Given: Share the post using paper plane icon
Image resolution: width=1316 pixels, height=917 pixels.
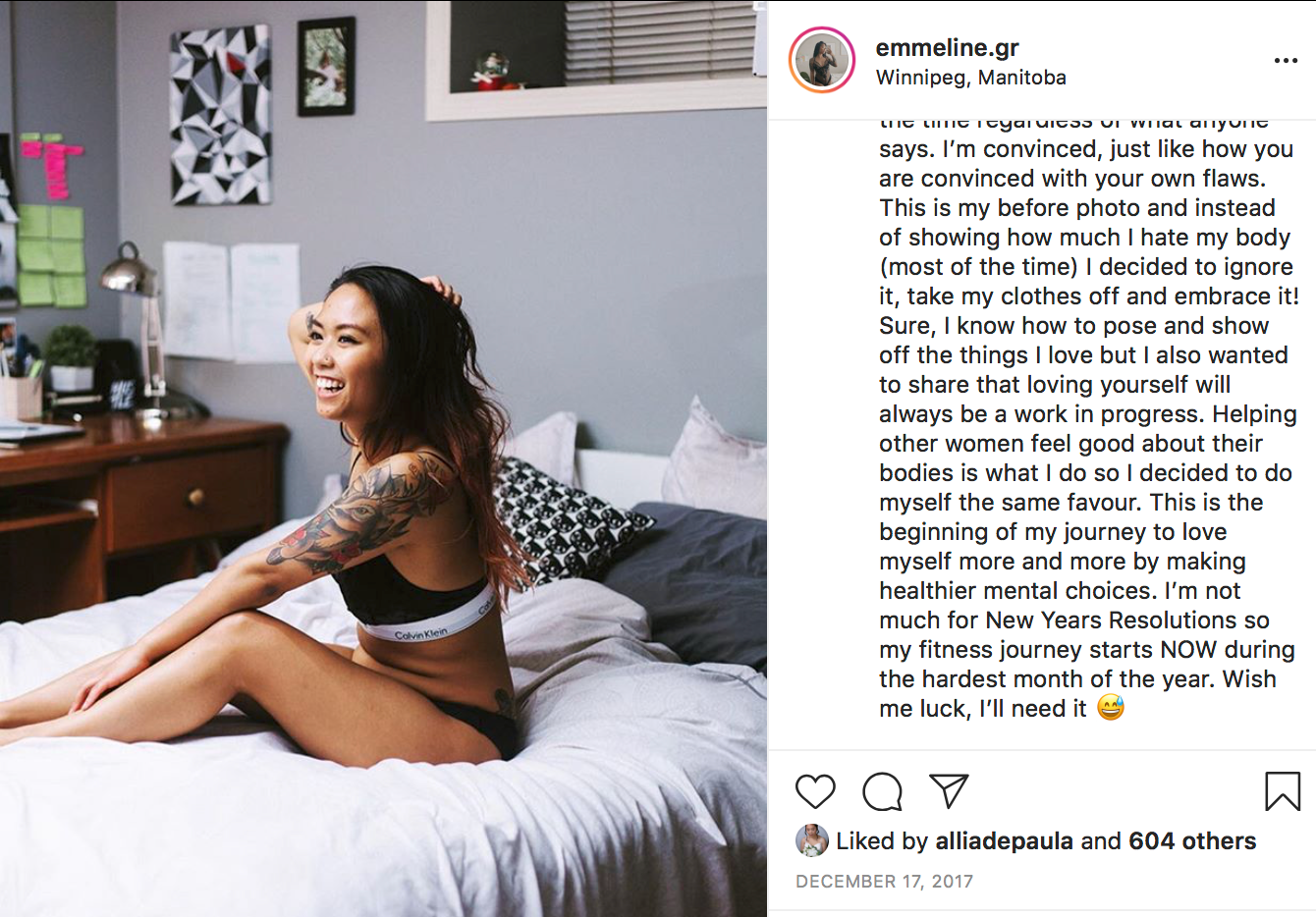Looking at the screenshot, I should 949,791.
